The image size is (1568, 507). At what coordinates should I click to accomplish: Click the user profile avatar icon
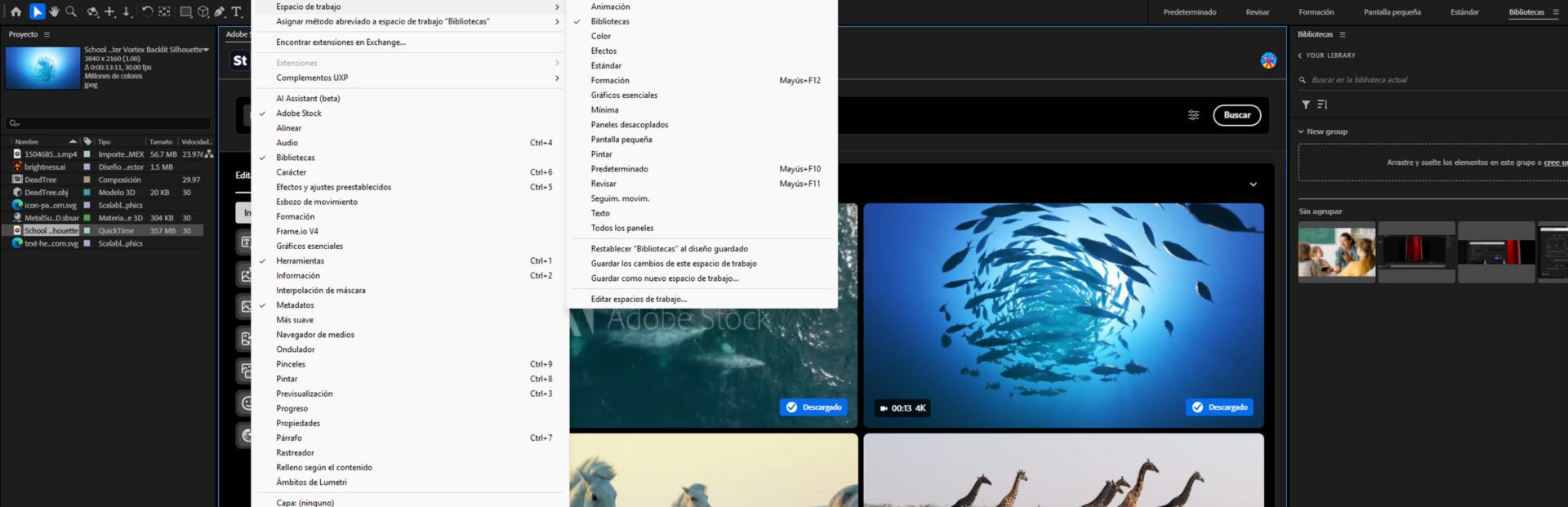(x=1268, y=60)
